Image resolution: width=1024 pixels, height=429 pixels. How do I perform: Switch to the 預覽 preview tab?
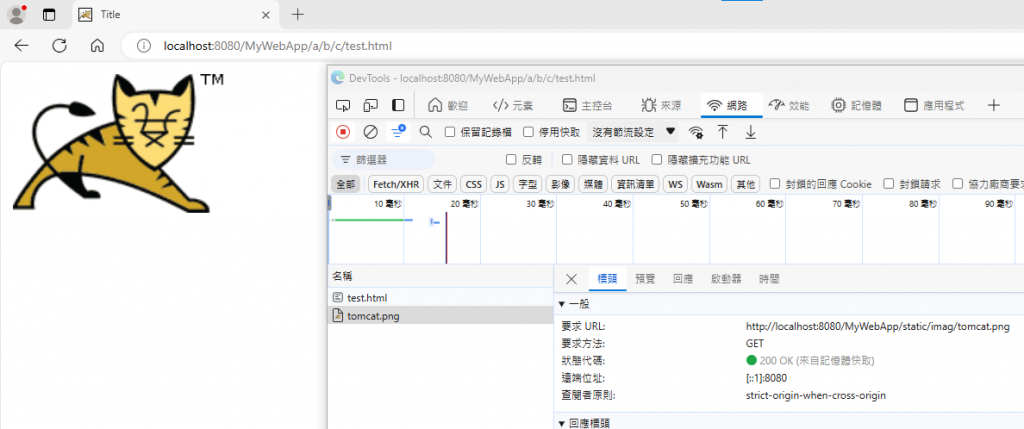coord(645,279)
